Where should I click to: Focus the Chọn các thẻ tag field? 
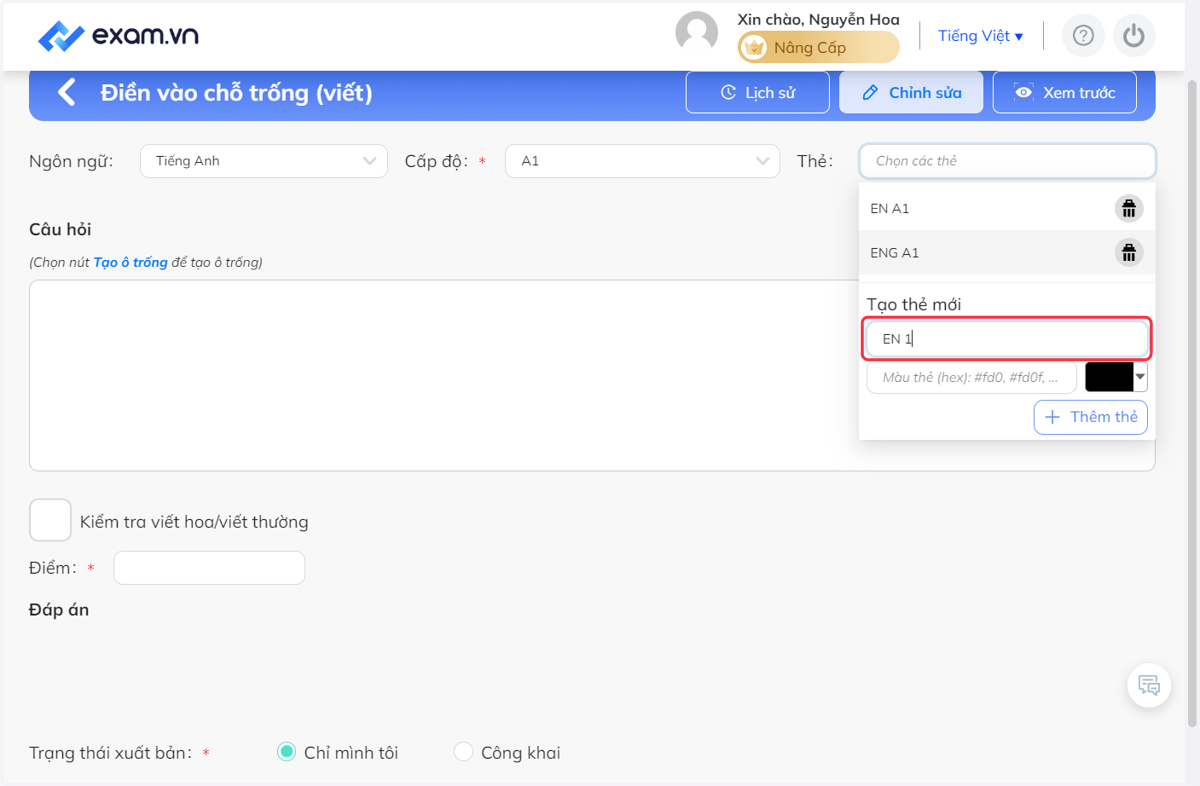point(1007,161)
